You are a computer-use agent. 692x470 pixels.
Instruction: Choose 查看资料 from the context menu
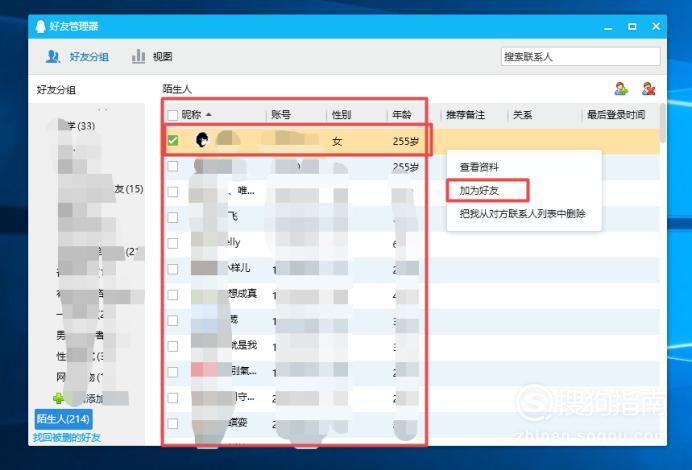point(479,167)
